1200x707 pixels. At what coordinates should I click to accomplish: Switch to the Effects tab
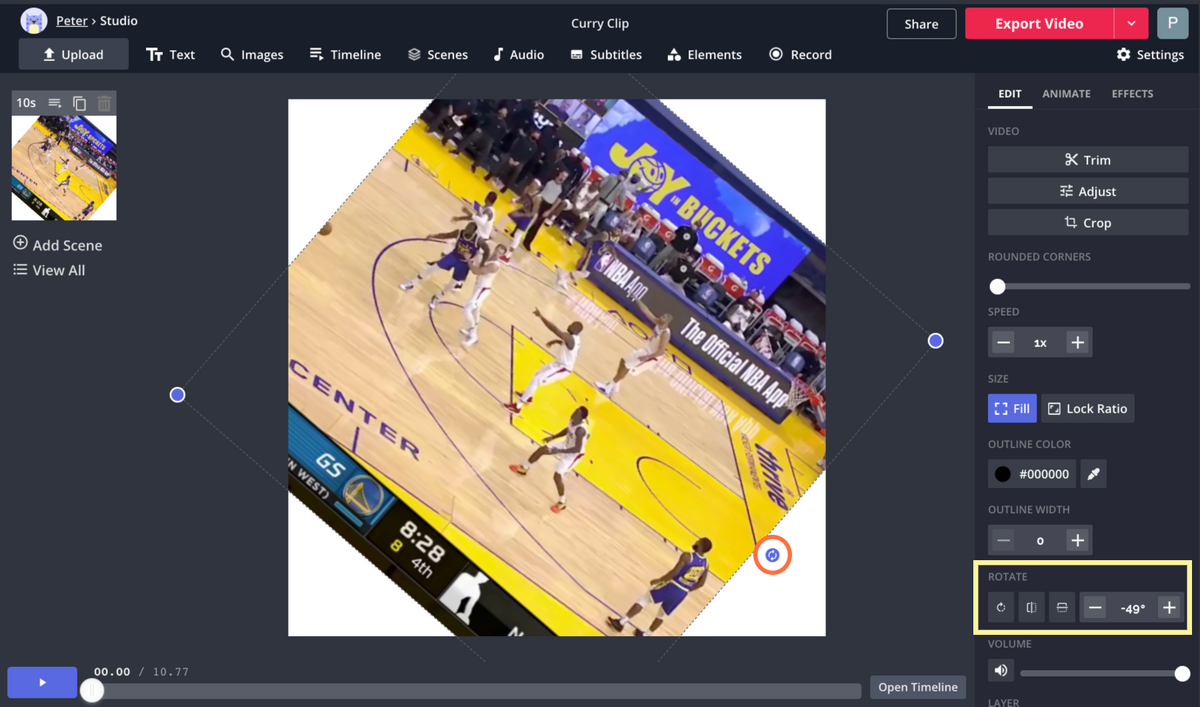[1132, 94]
